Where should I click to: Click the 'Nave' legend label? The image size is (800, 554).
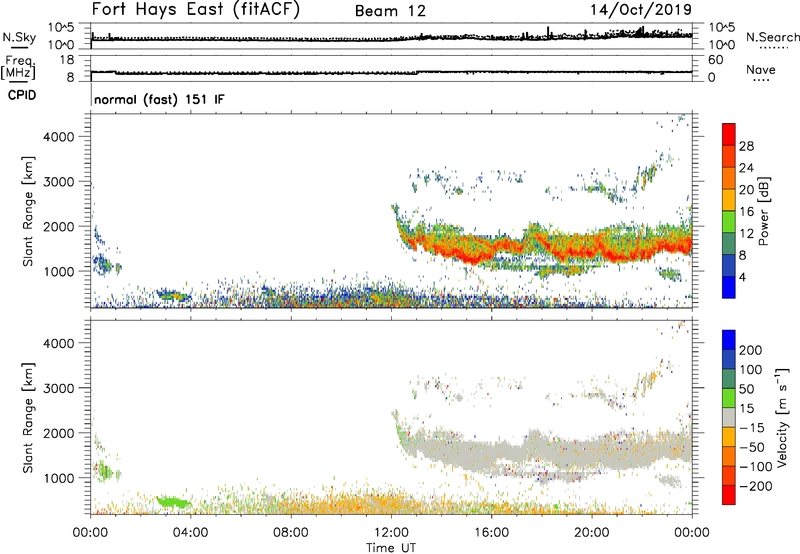pos(761,69)
